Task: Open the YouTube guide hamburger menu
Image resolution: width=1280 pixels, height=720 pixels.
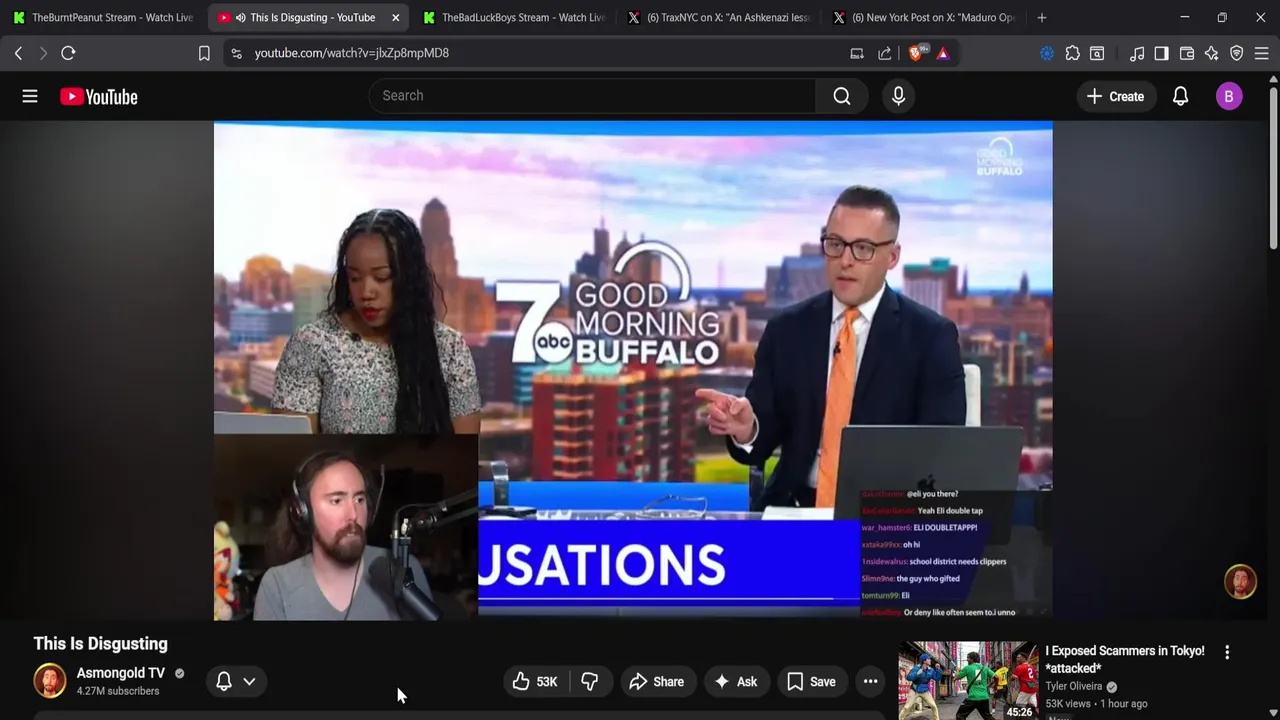Action: tap(30, 96)
